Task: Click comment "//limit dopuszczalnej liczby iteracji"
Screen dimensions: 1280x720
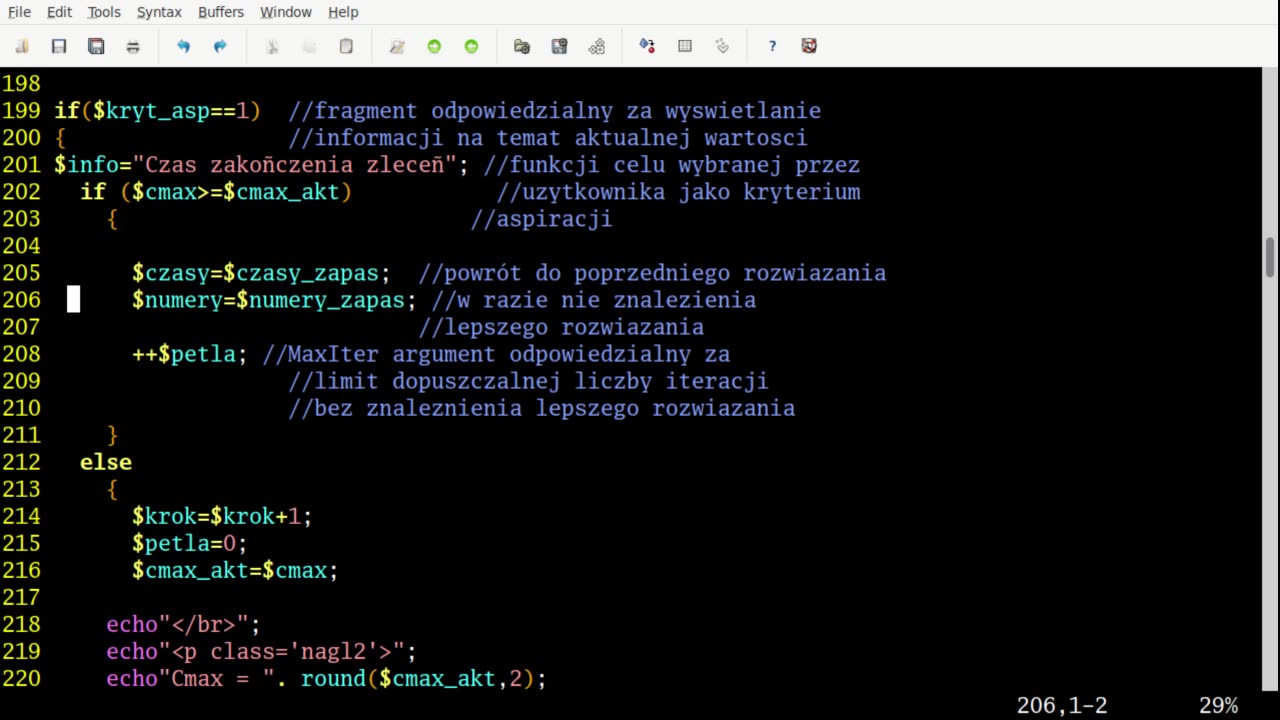Action: coord(528,381)
